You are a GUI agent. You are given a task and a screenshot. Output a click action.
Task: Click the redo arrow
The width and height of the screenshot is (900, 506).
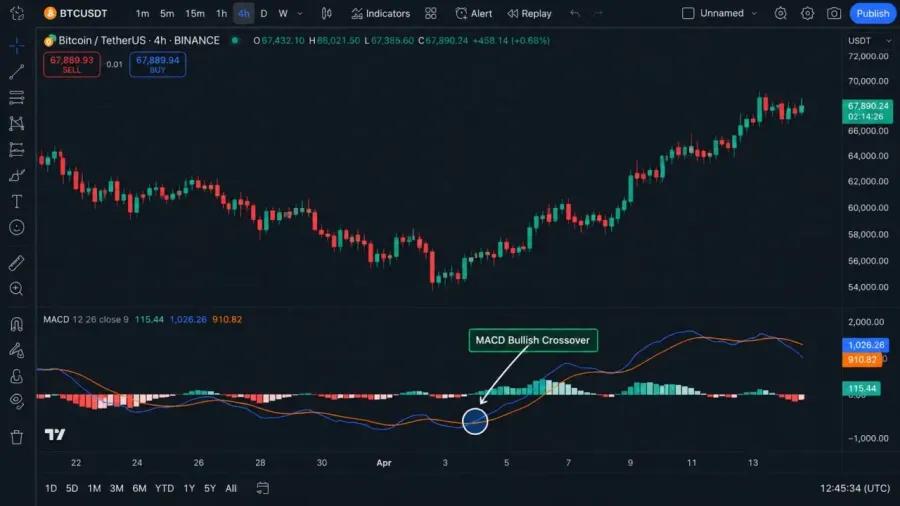598,13
